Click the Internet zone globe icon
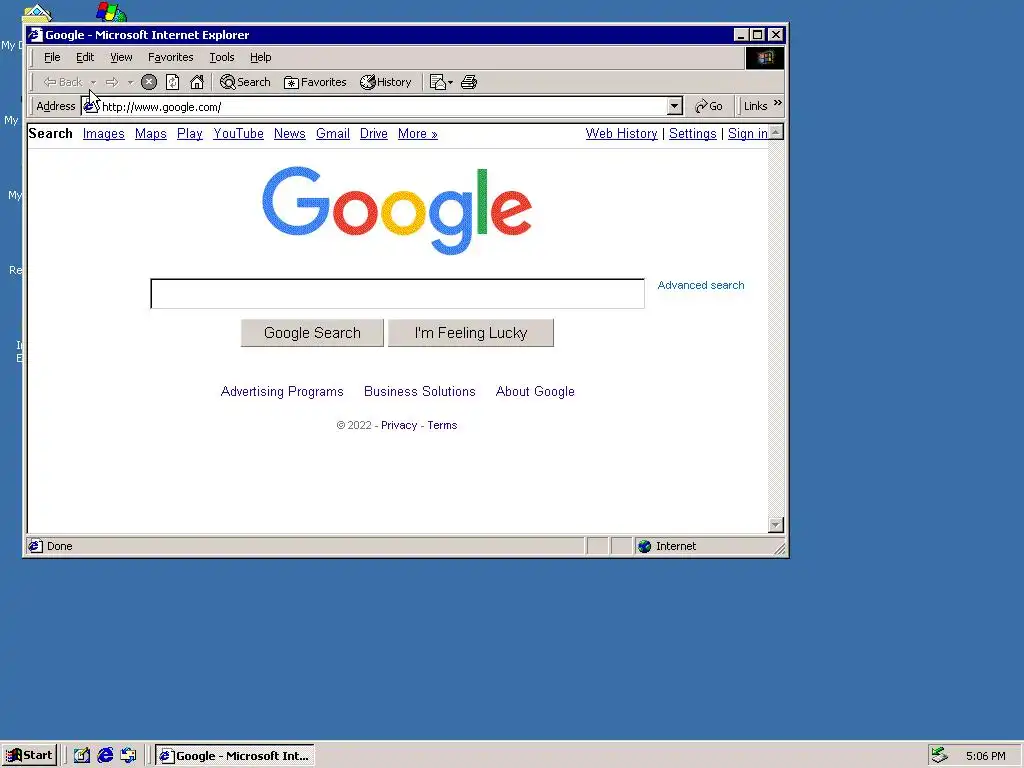This screenshot has width=1024, height=768. coord(645,547)
